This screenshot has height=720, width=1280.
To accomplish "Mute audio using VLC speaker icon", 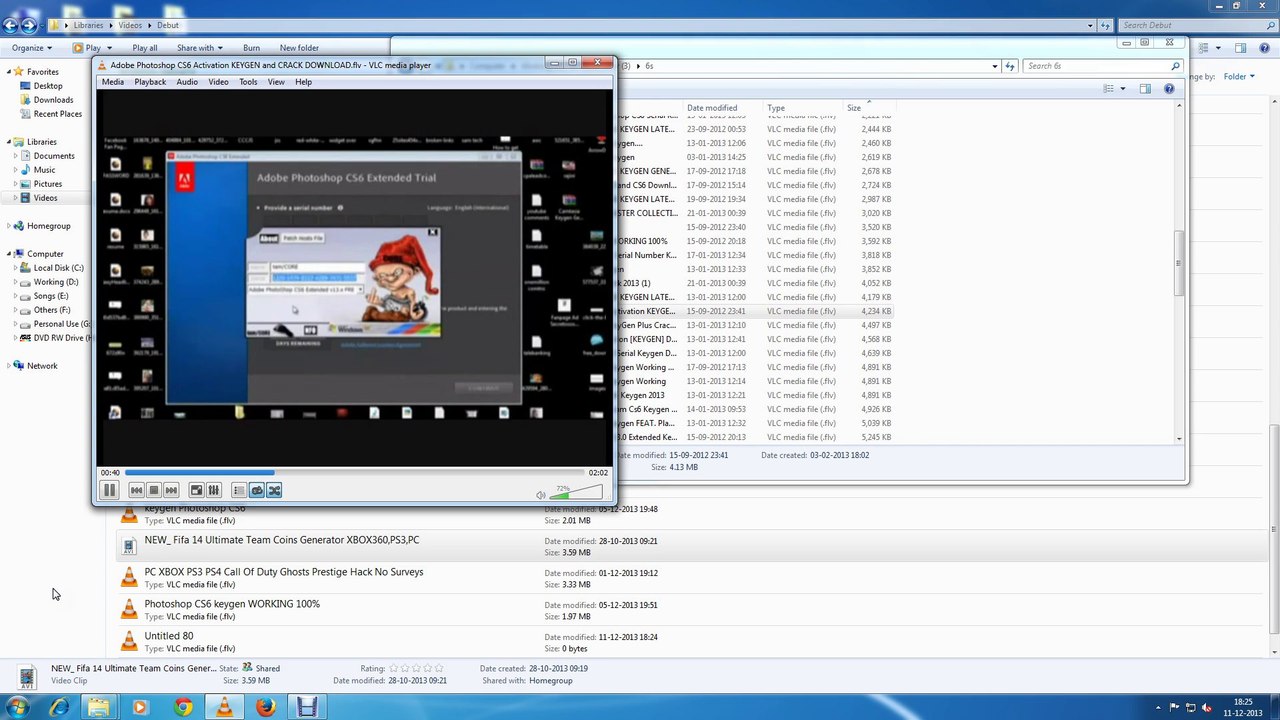I will tap(540, 495).
